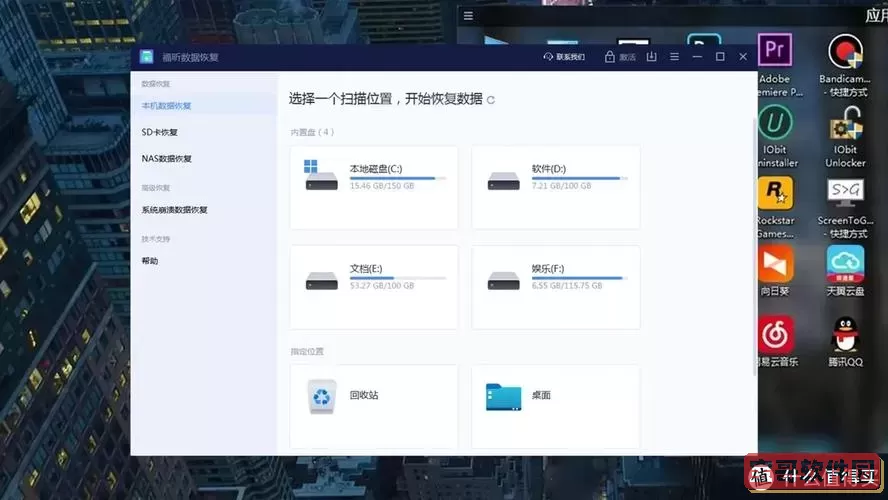888x500 pixels.
Task: Select SD卡恢复 in the sidebar
Action: (160, 132)
